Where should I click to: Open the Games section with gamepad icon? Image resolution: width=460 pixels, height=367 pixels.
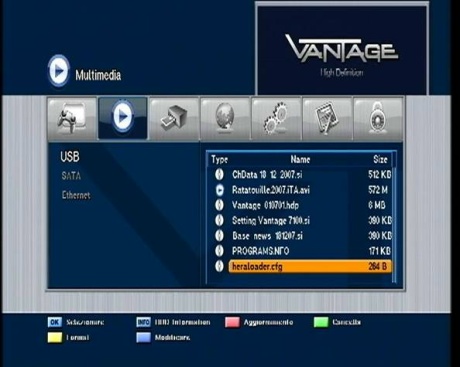pos(72,119)
